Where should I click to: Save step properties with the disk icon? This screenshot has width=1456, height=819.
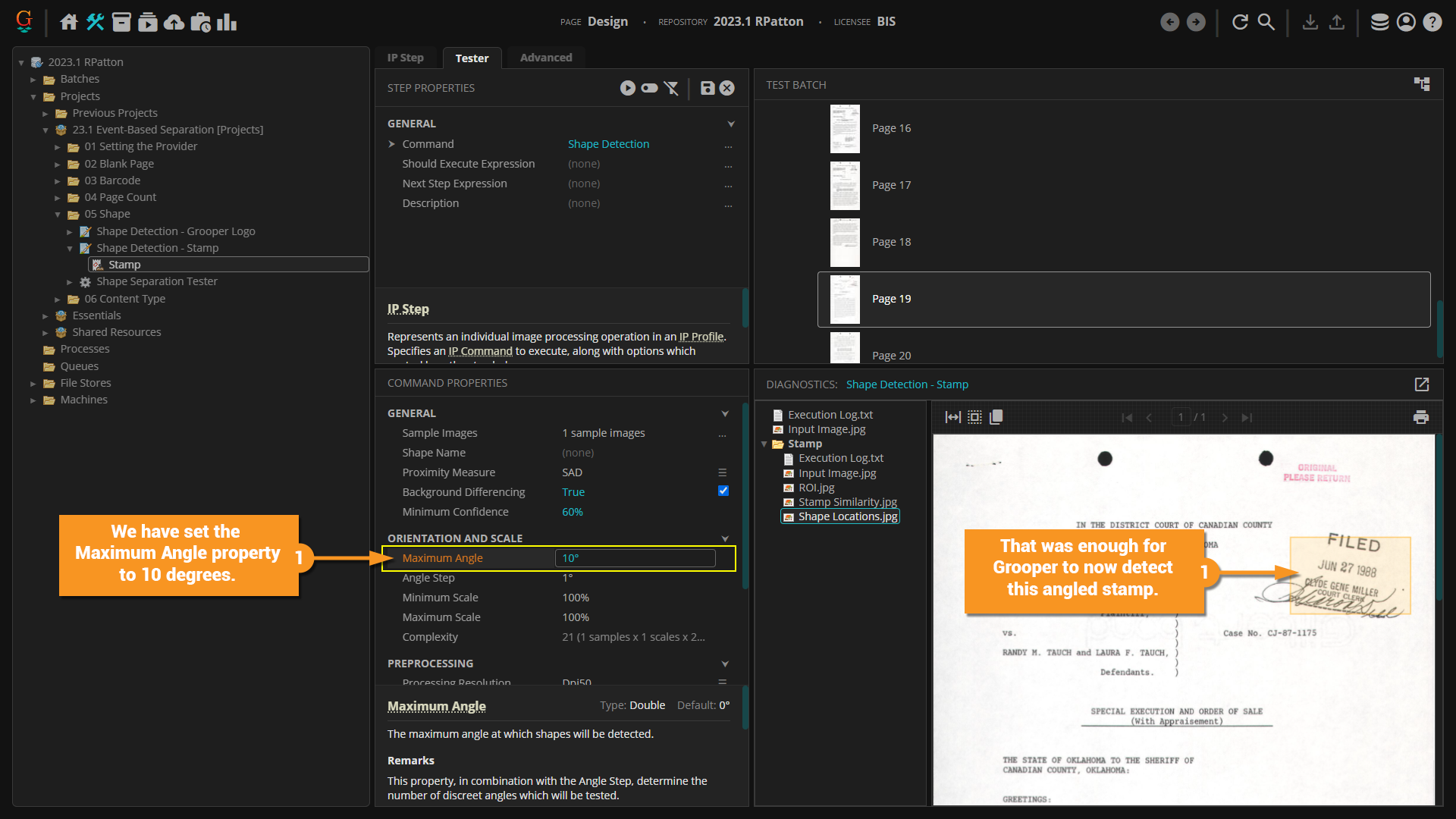[707, 88]
